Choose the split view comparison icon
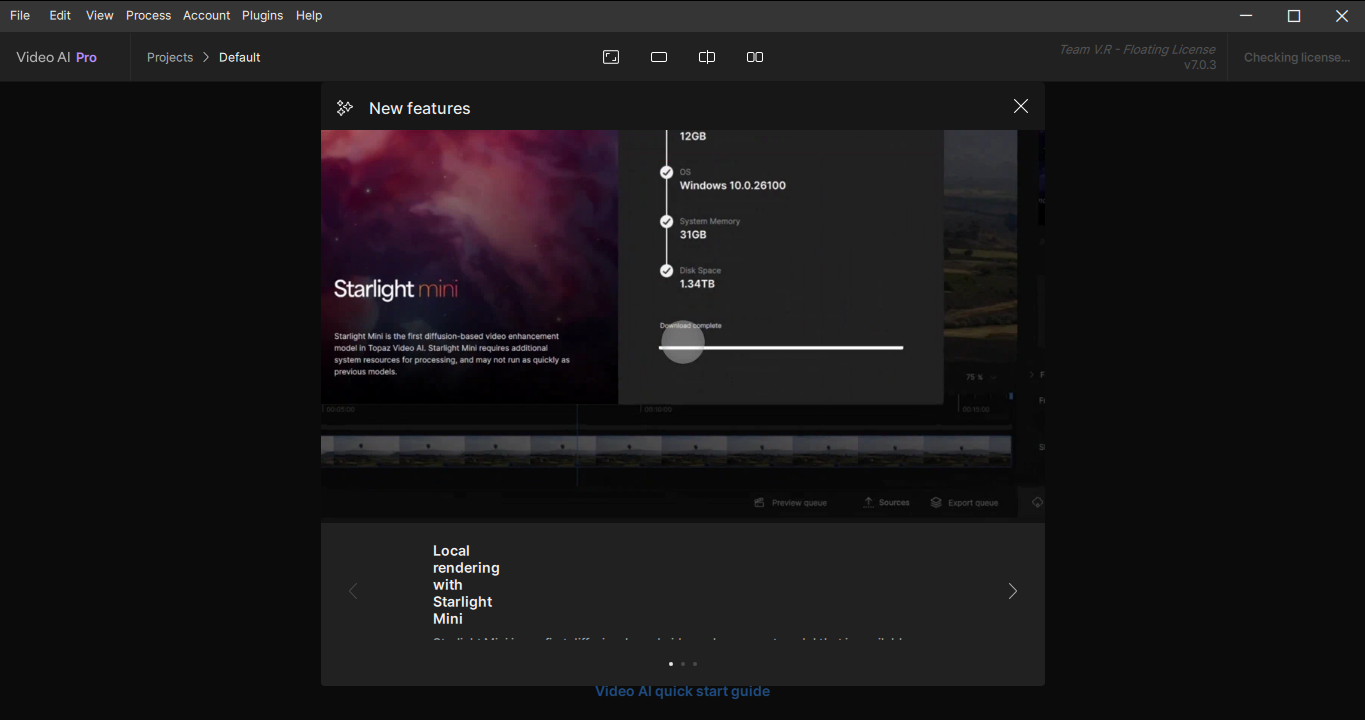The image size is (1365, 721). click(707, 57)
